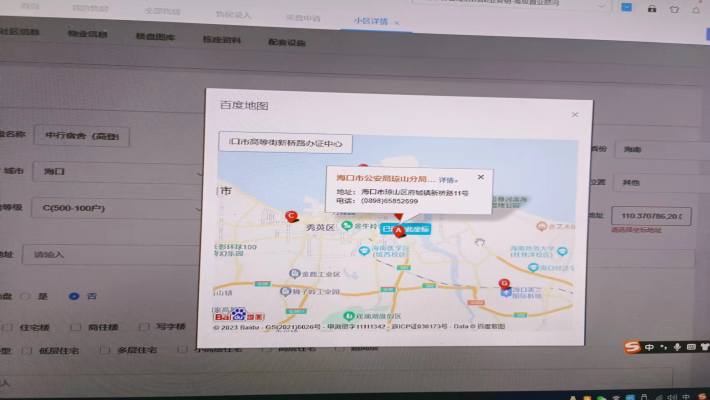Open the province dropdown showing 海南
The width and height of the screenshot is (710, 400).
click(x=662, y=149)
